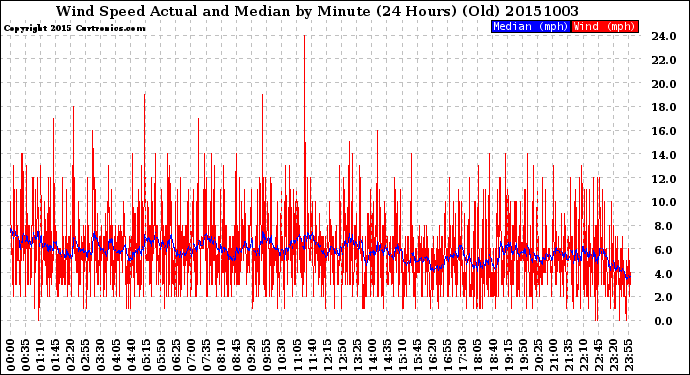Click the 19:50 time axis label

(x=522, y=355)
